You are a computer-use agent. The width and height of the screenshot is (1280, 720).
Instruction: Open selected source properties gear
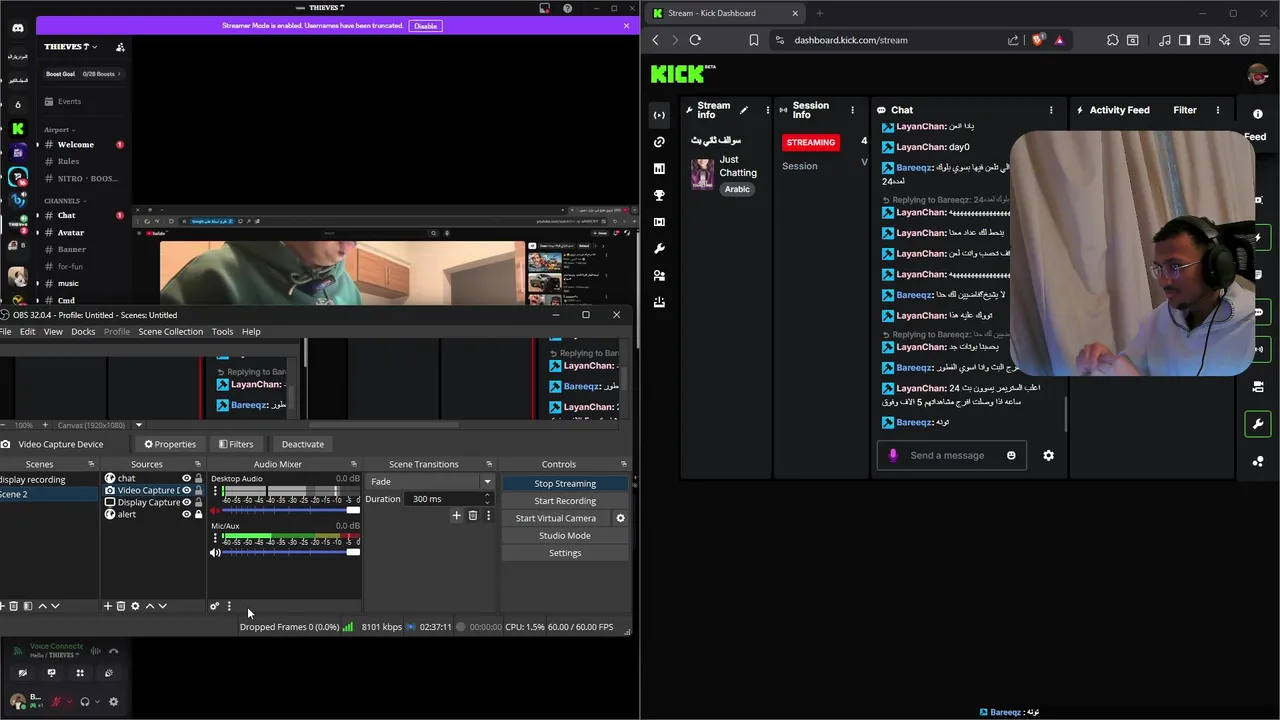tap(135, 606)
